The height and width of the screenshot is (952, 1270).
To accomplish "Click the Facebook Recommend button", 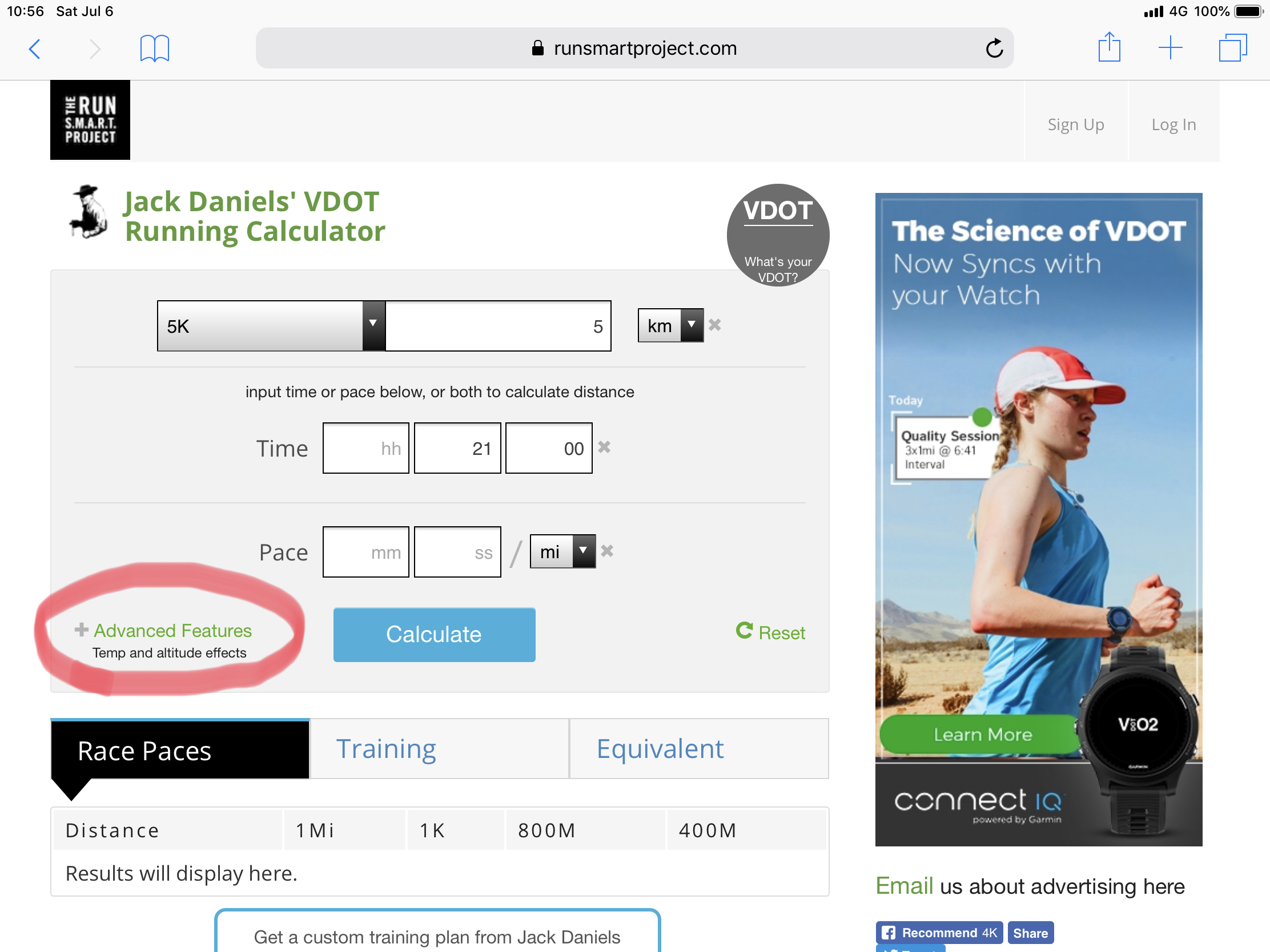I will pyautogui.click(x=939, y=933).
